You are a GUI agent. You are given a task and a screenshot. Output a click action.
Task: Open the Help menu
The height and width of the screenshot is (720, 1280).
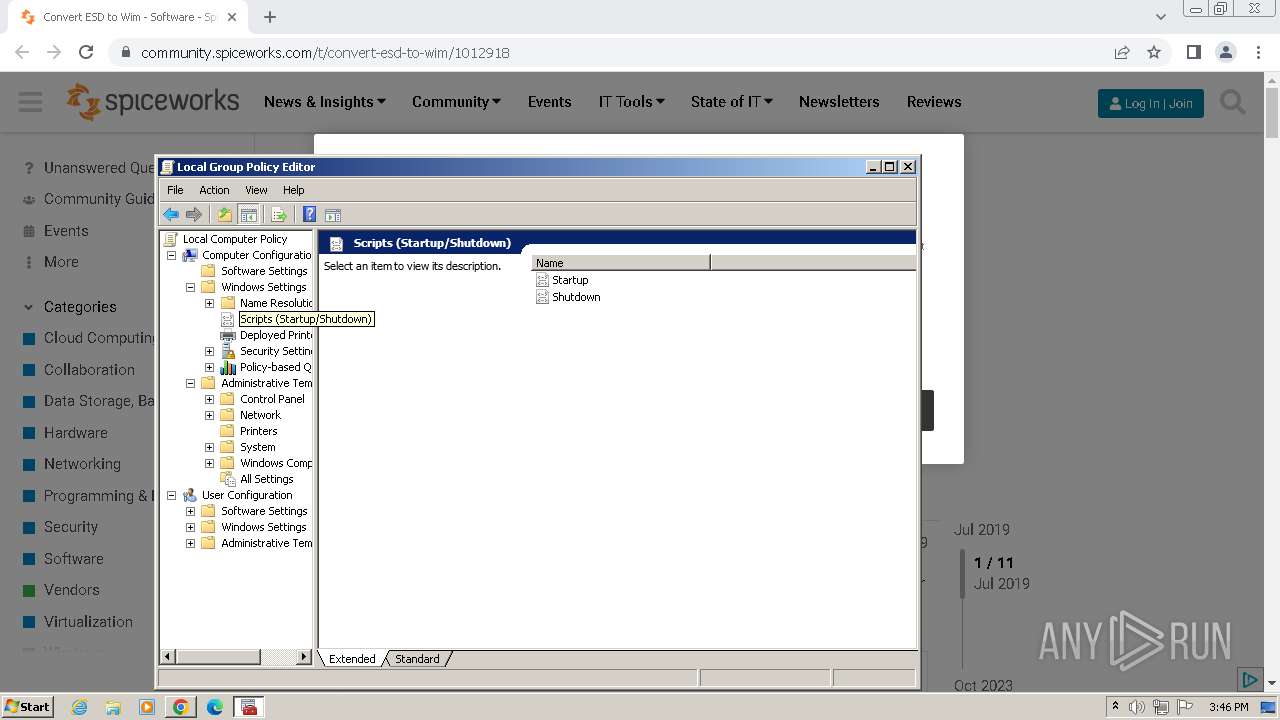pos(293,190)
